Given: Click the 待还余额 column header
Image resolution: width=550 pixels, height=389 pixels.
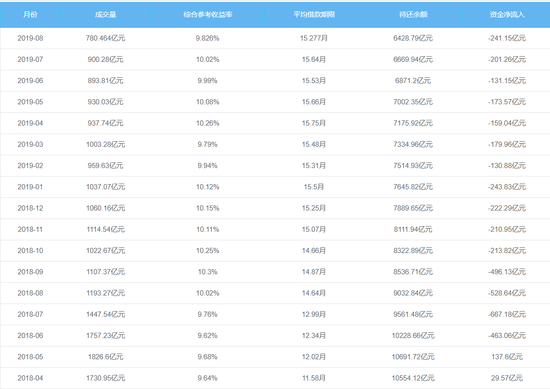Looking at the screenshot, I should [413, 14].
